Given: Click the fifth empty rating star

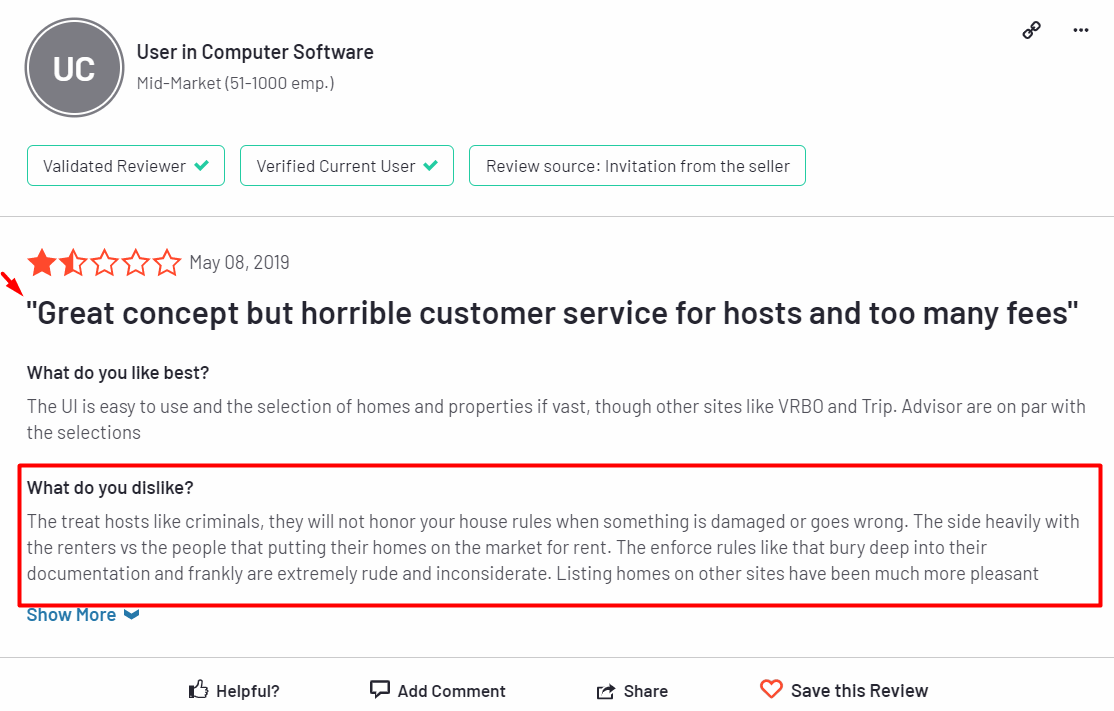Looking at the screenshot, I should 167,263.
